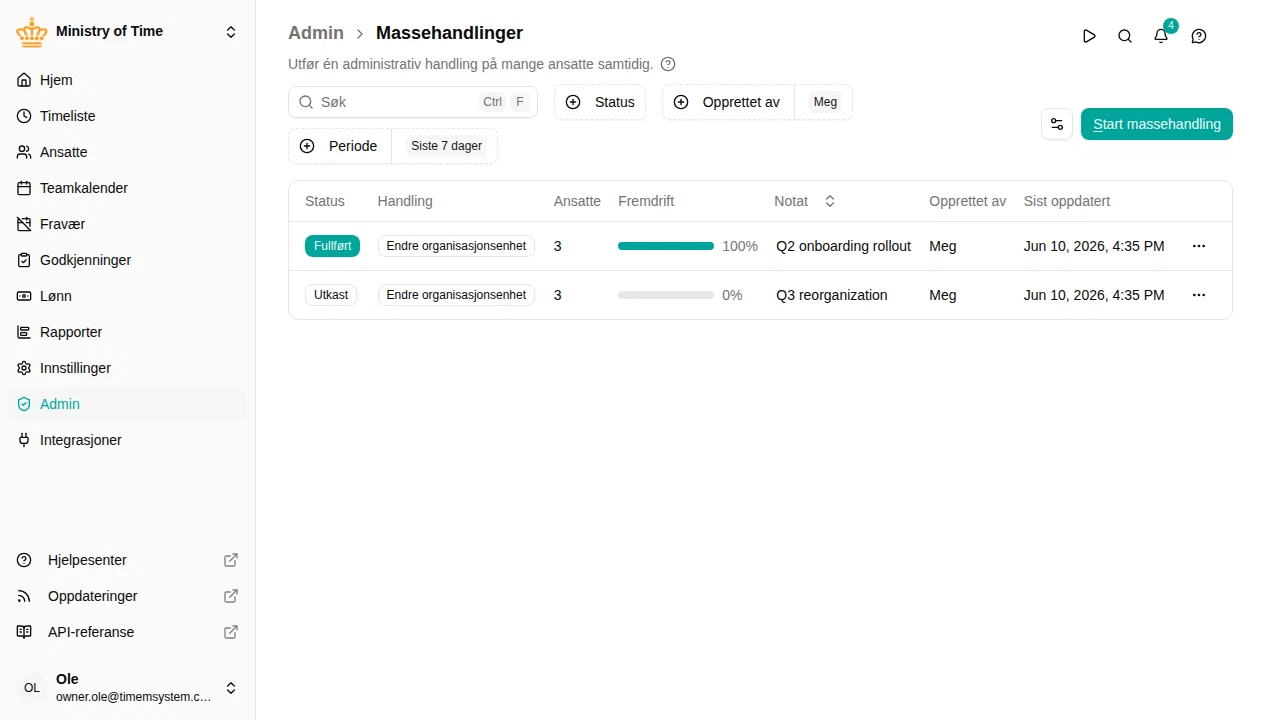This screenshot has height=720, width=1280.
Task: Open Ansatte in sidebar
Action: (x=127, y=152)
